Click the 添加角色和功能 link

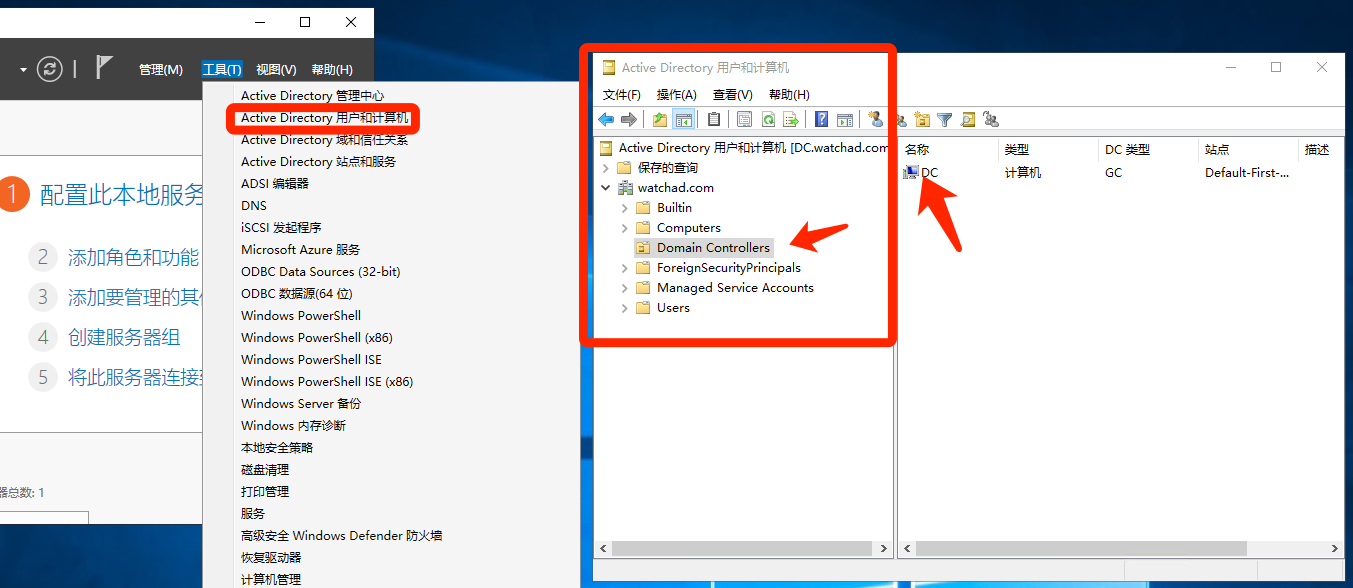pyautogui.click(x=133, y=258)
